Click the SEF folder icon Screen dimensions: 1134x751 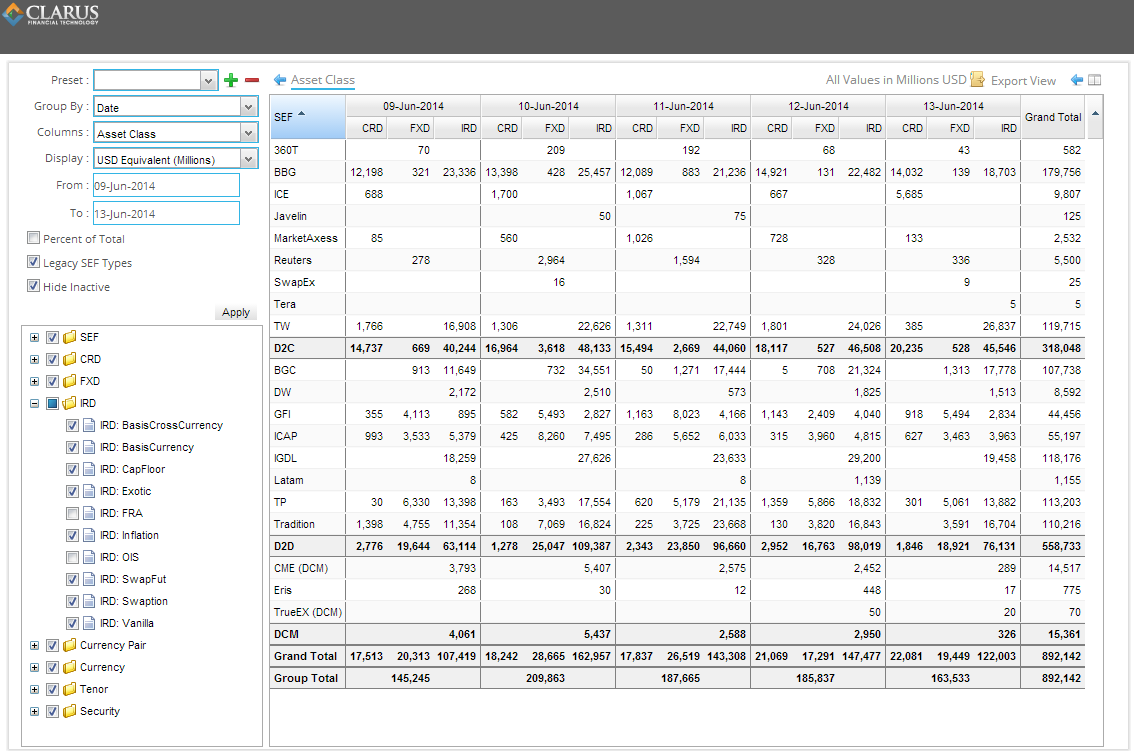click(69, 337)
